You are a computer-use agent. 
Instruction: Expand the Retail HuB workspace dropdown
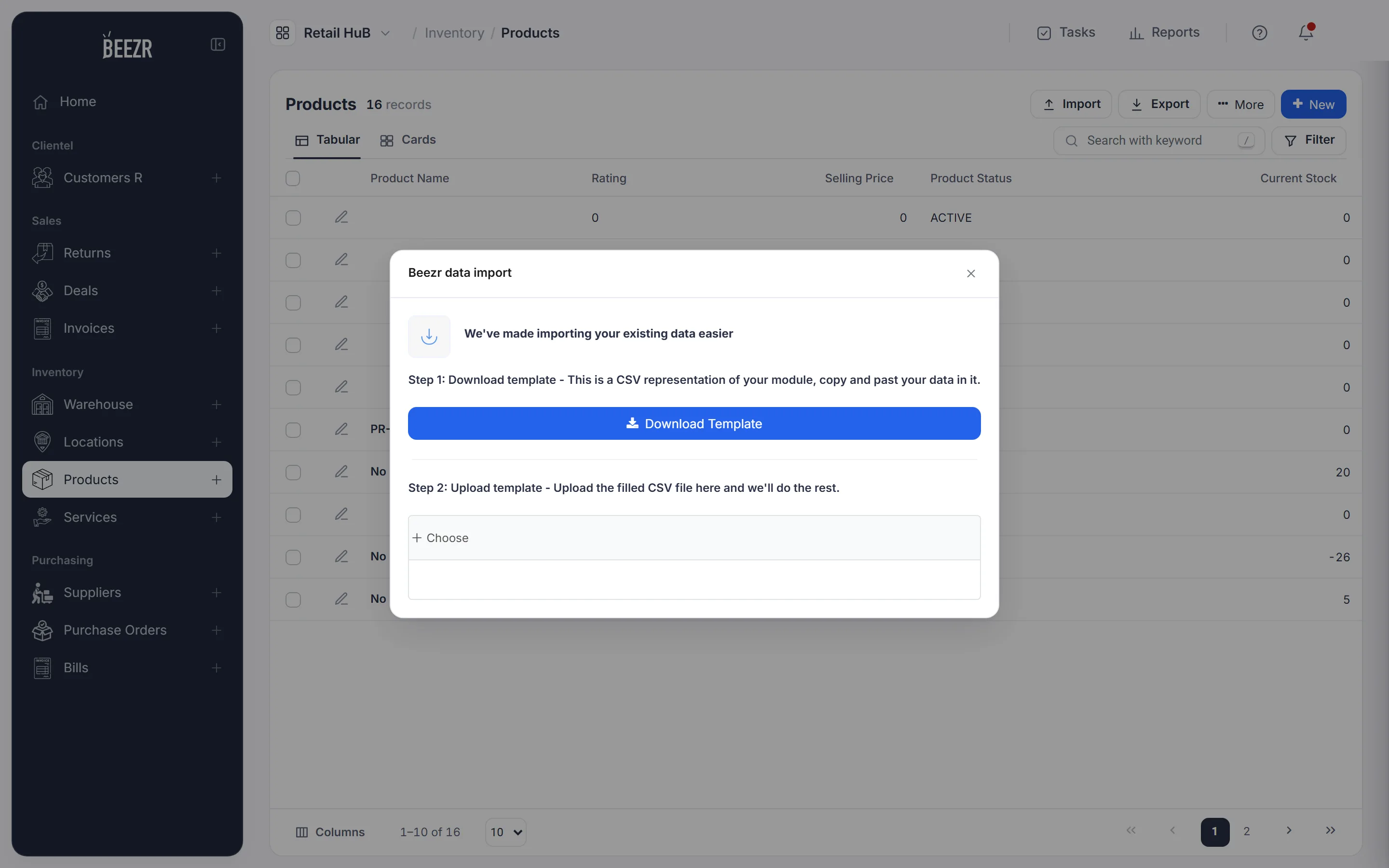(x=386, y=33)
